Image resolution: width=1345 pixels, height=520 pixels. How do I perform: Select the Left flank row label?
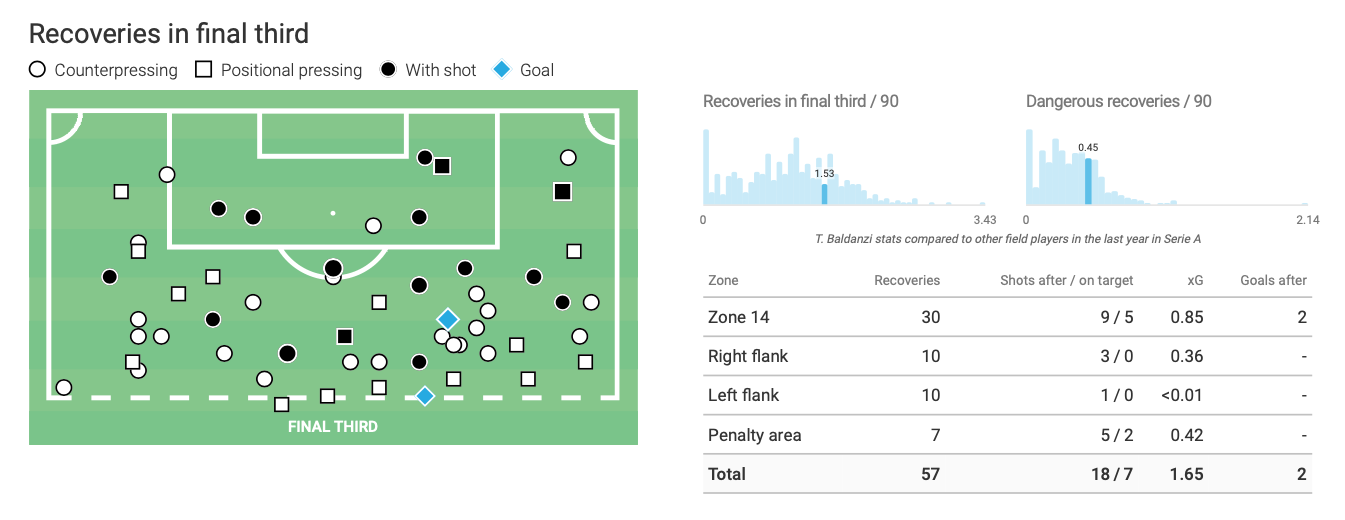pyautogui.click(x=743, y=395)
